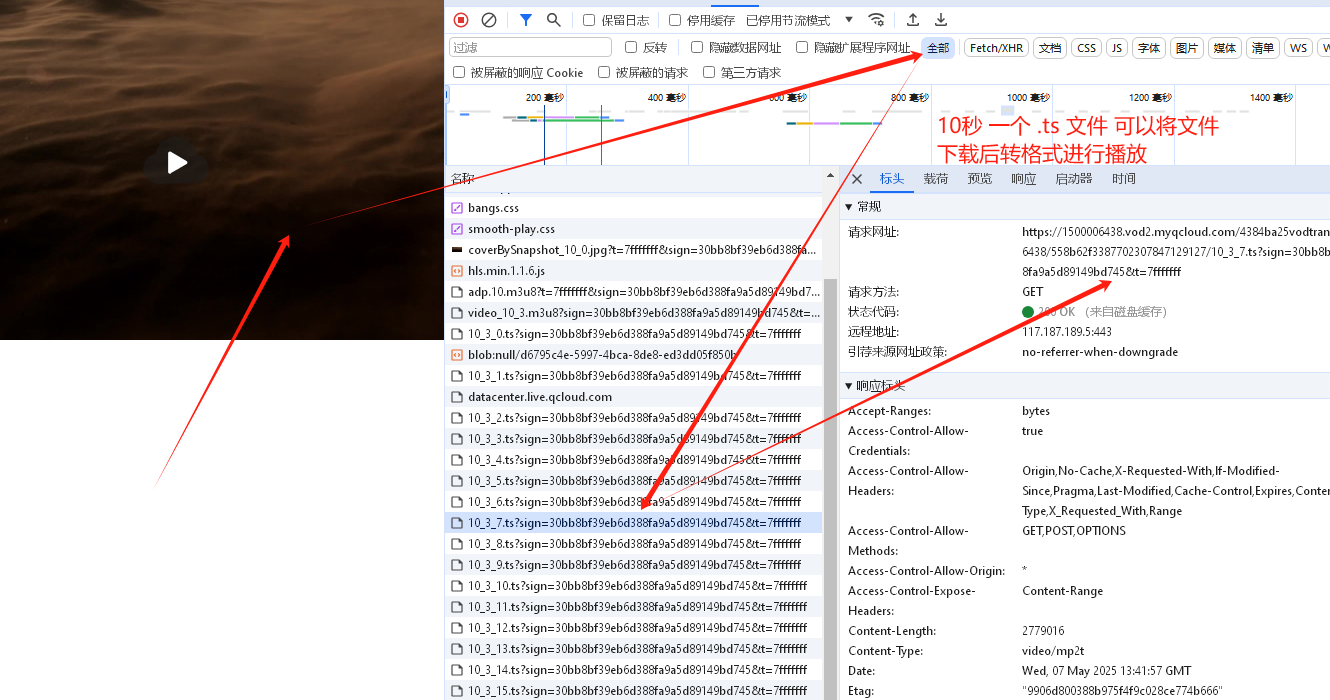Filter by 文档 type
The height and width of the screenshot is (700, 1330).
click(1050, 48)
